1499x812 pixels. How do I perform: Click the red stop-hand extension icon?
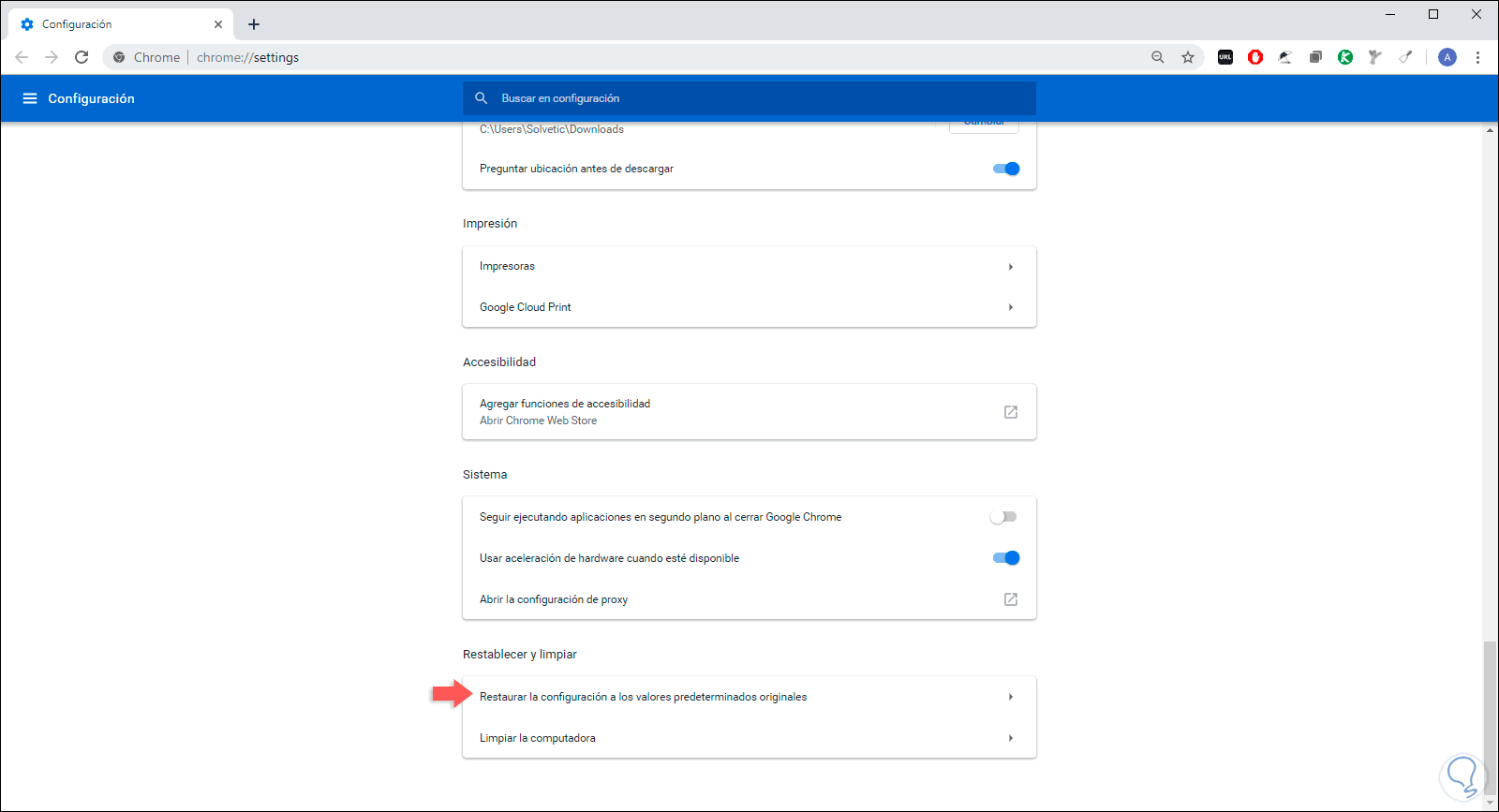click(x=1255, y=57)
